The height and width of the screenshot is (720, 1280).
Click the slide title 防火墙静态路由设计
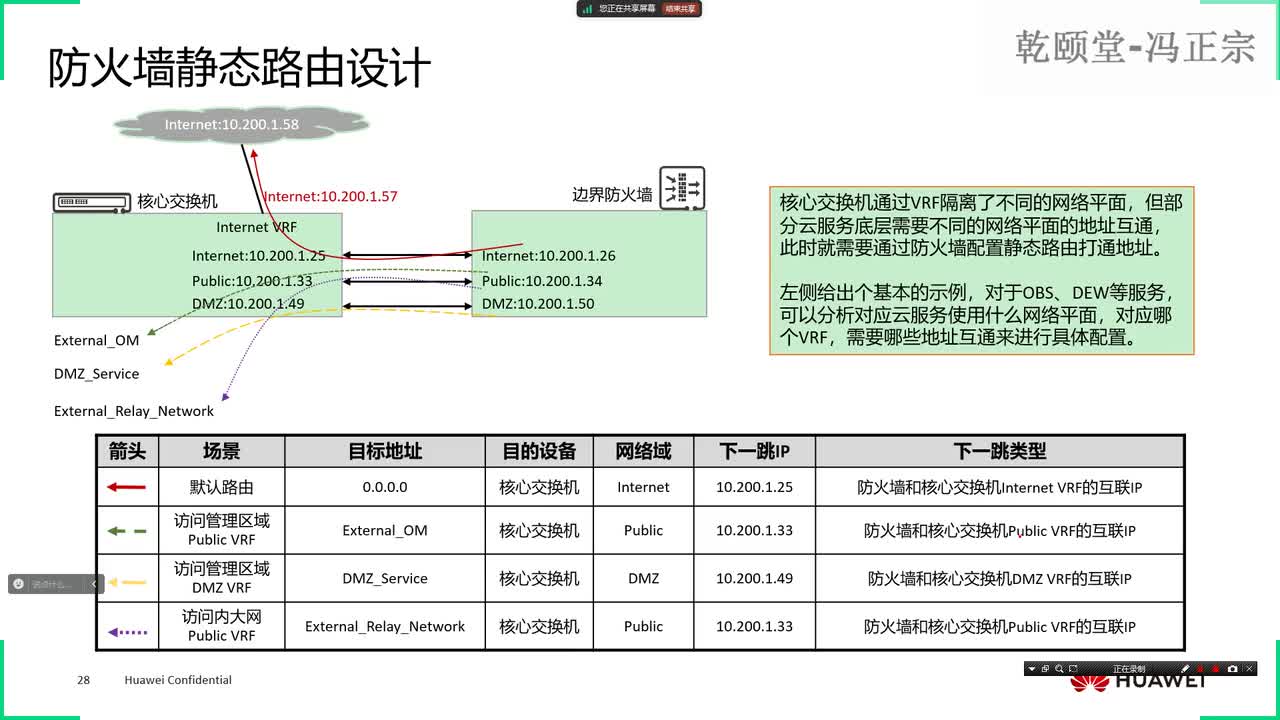click(x=240, y=68)
